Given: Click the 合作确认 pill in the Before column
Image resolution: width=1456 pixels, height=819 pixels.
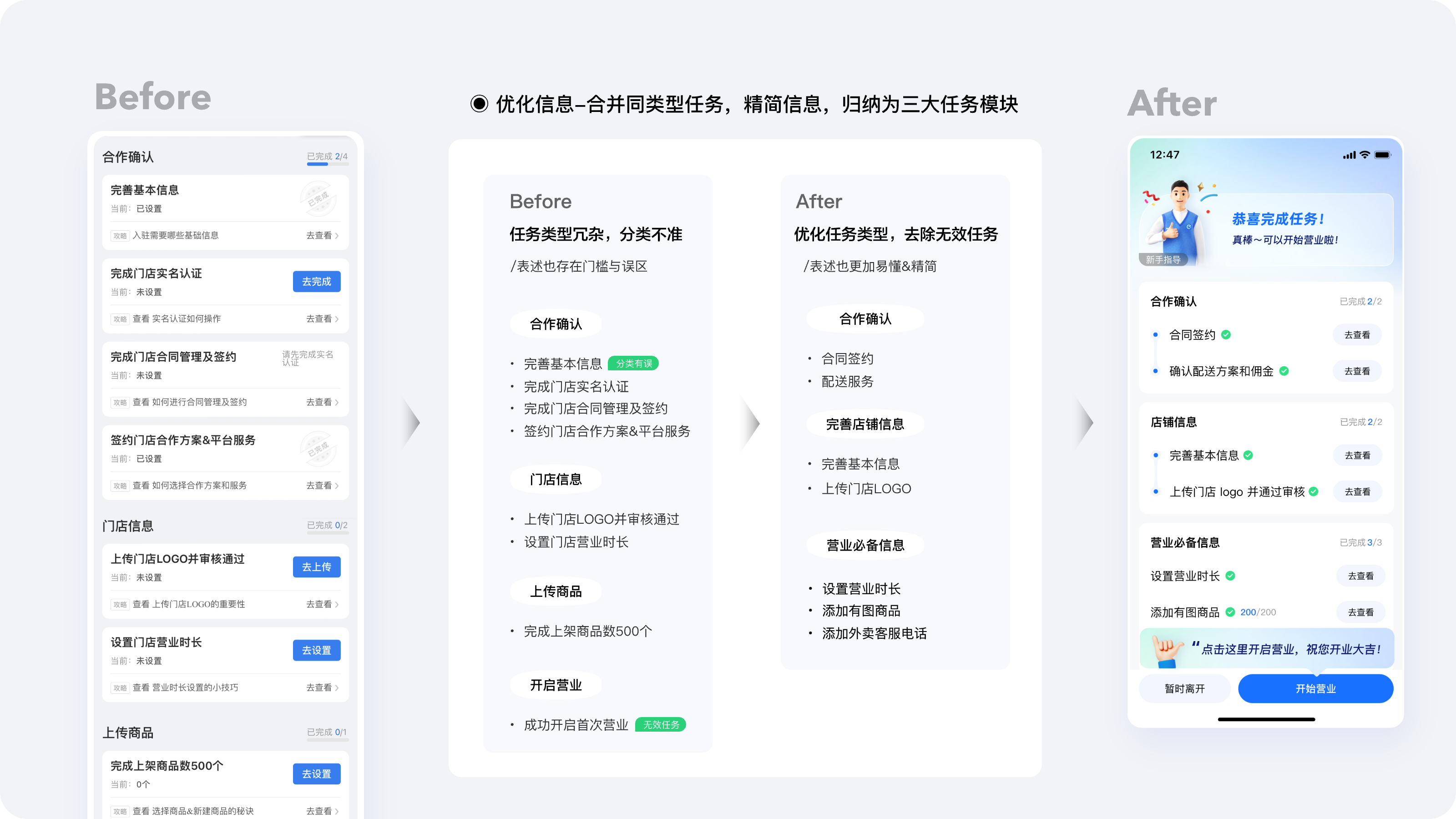Looking at the screenshot, I should click(x=556, y=324).
